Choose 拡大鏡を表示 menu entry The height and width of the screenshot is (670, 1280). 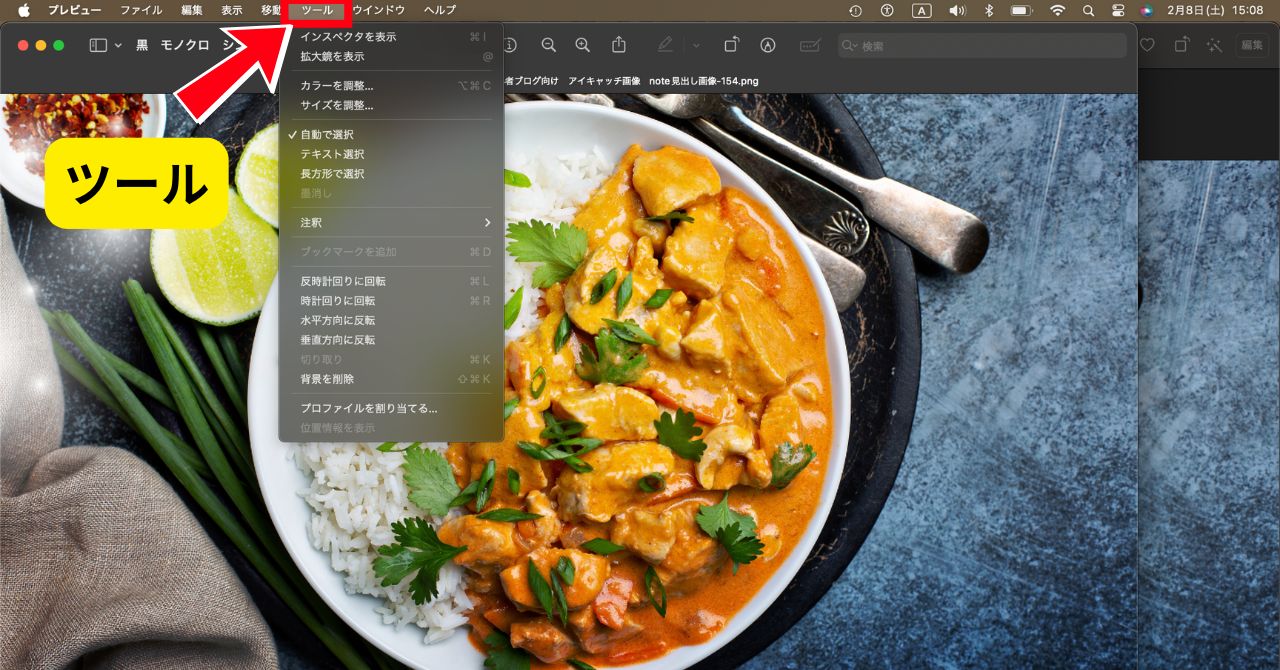click(x=391, y=57)
